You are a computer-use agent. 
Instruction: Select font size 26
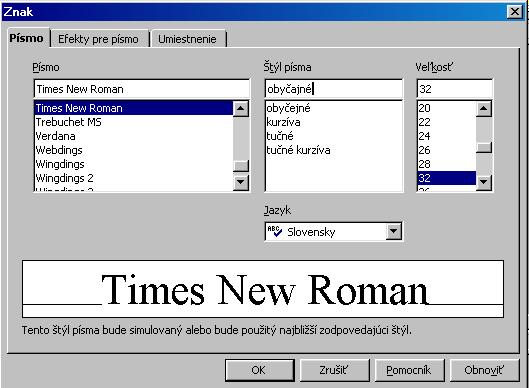coord(447,150)
